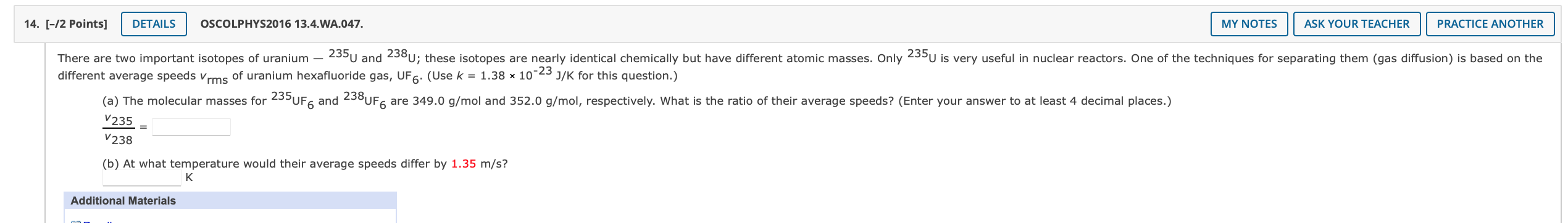Screen dimensions: 1568x223
Task: Click the '14. [-/2 Points]' question label
Action: coord(65,24)
